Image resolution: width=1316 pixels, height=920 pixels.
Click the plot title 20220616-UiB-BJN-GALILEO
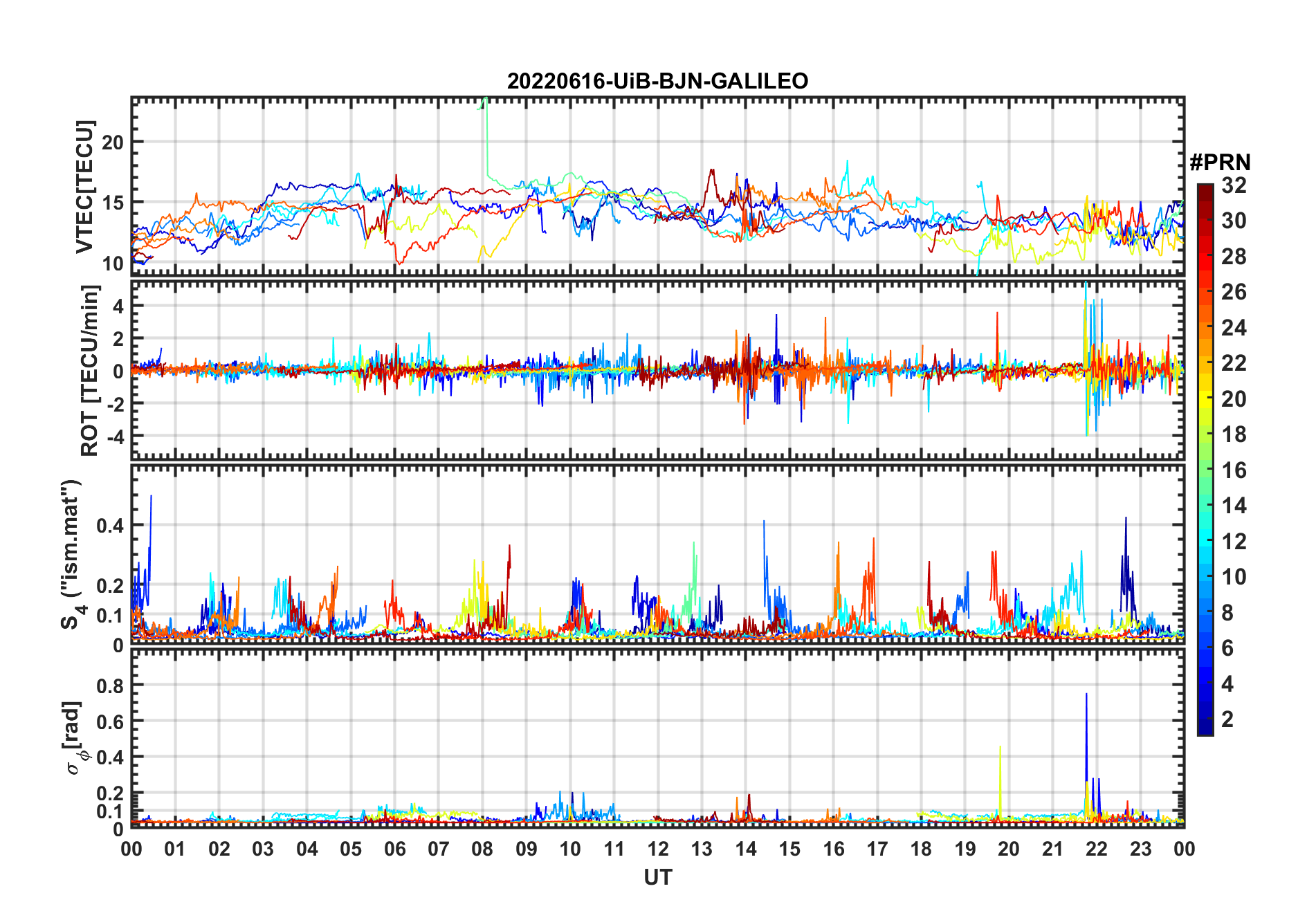(657, 81)
